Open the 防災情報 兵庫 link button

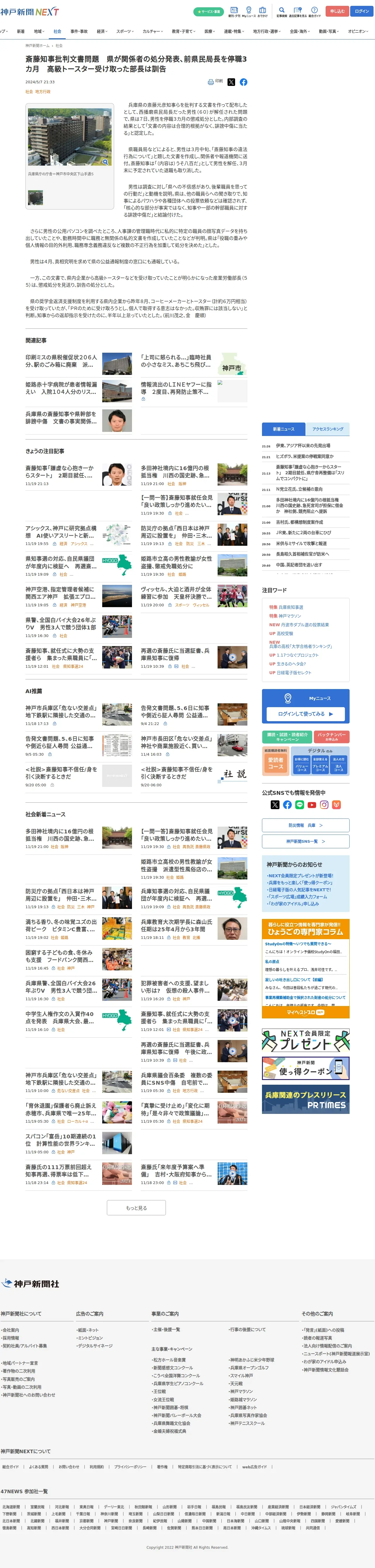pos(305,825)
